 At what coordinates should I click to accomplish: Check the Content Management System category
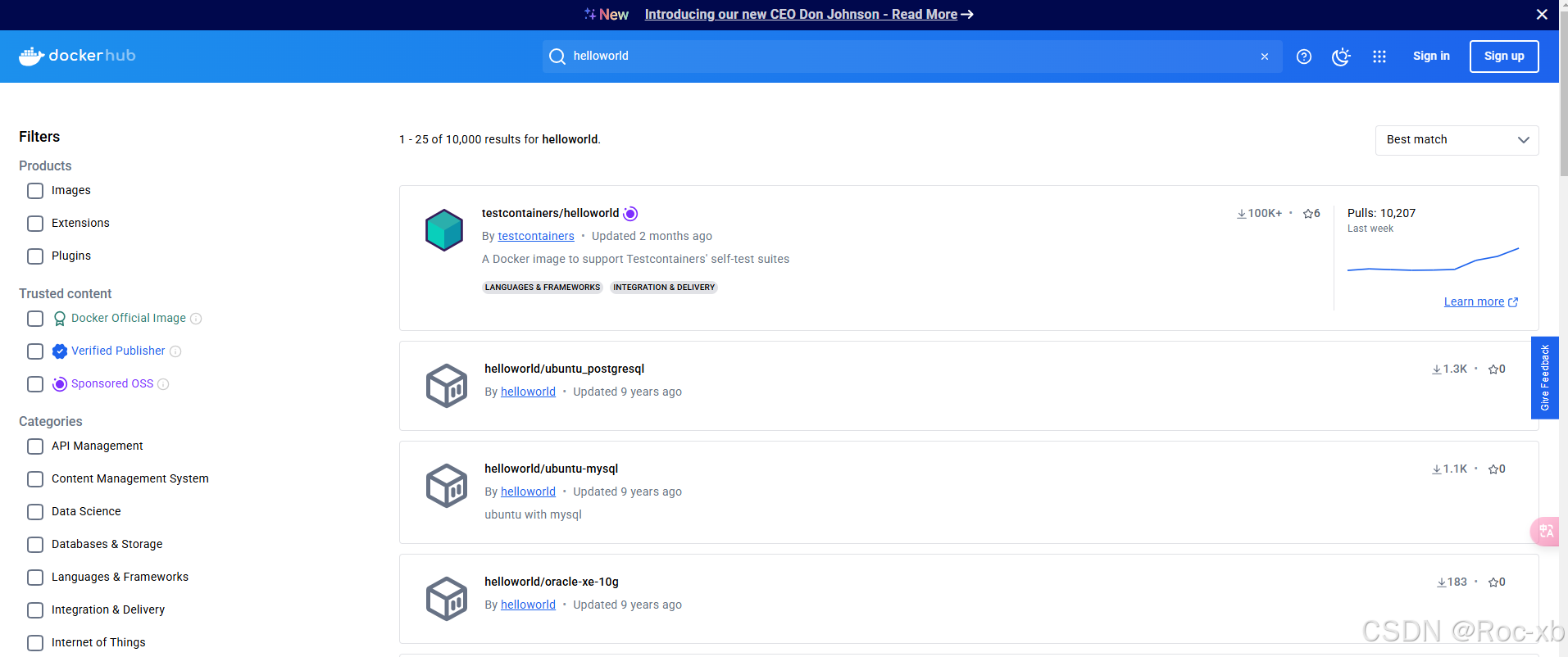pos(35,479)
